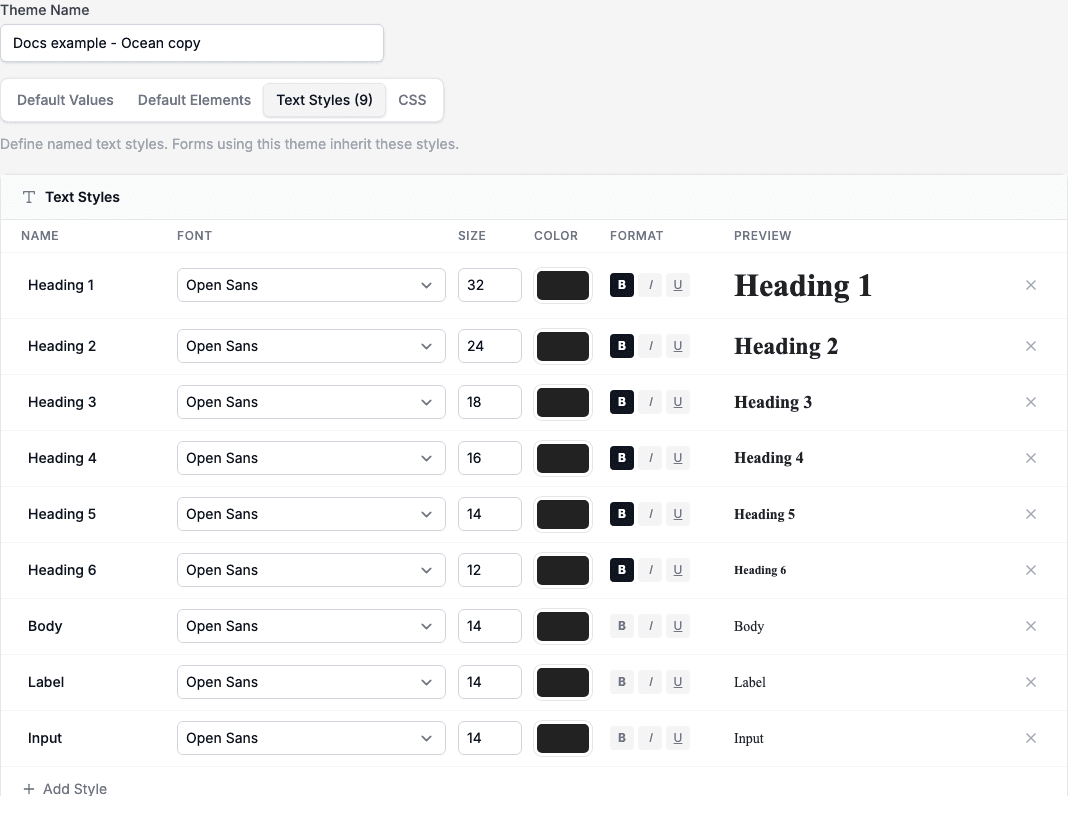Open font dropdown for Heading 3
The image size is (1068, 816).
point(311,402)
